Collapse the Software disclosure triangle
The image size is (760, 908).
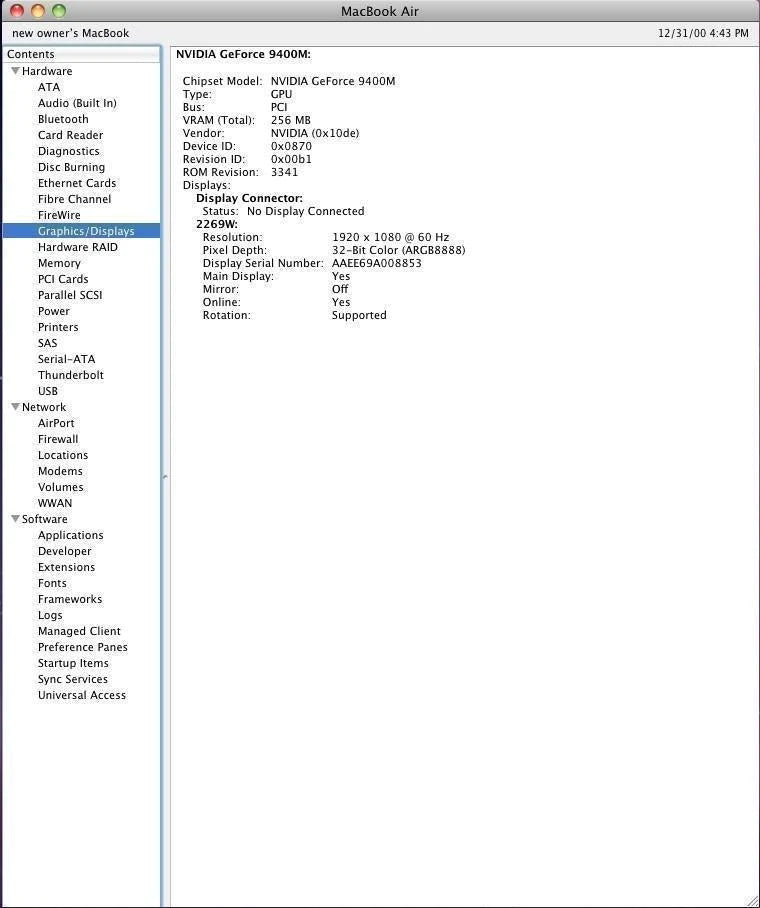[x=15, y=519]
